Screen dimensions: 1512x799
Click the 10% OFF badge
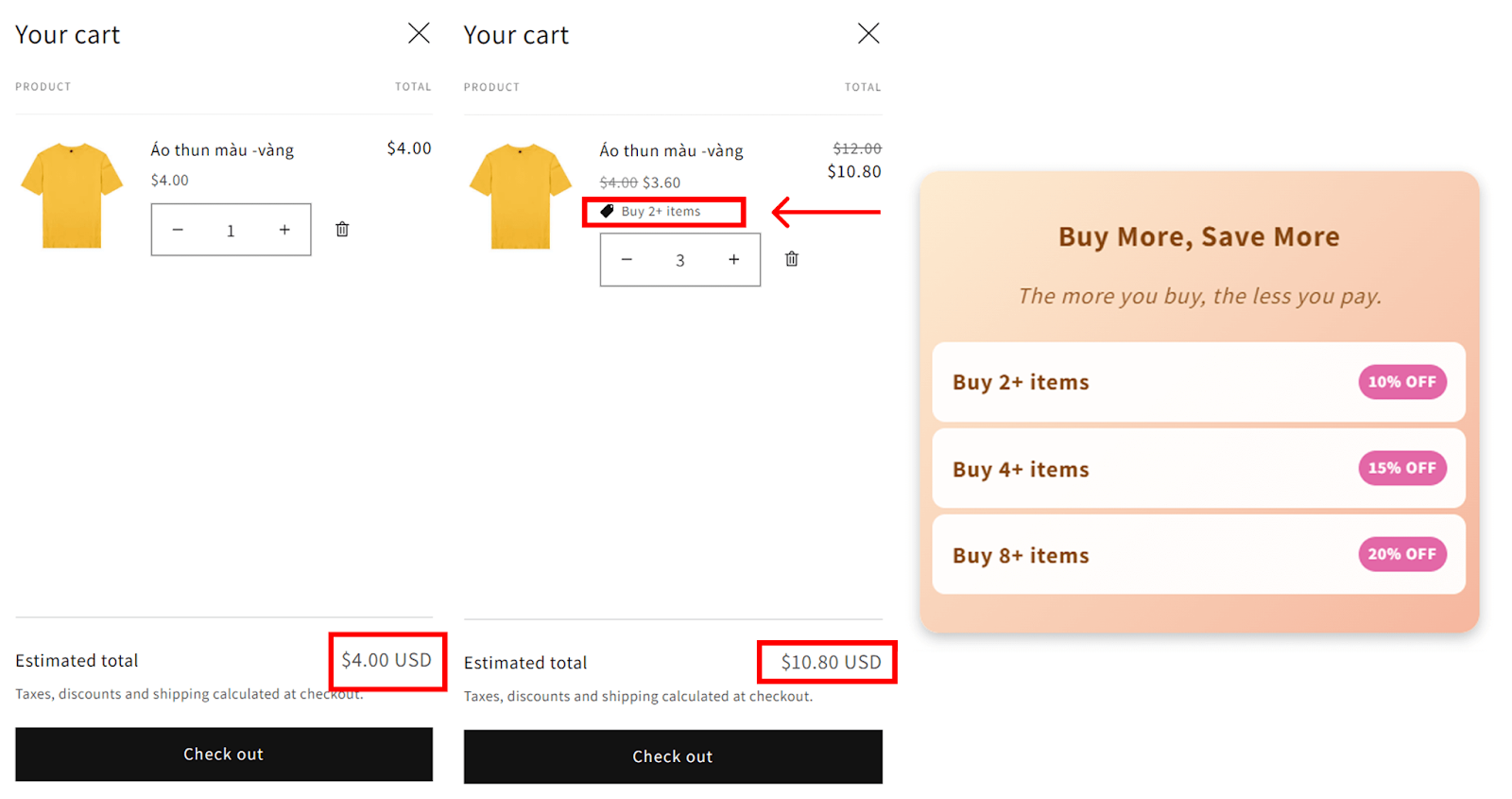pos(1402,382)
